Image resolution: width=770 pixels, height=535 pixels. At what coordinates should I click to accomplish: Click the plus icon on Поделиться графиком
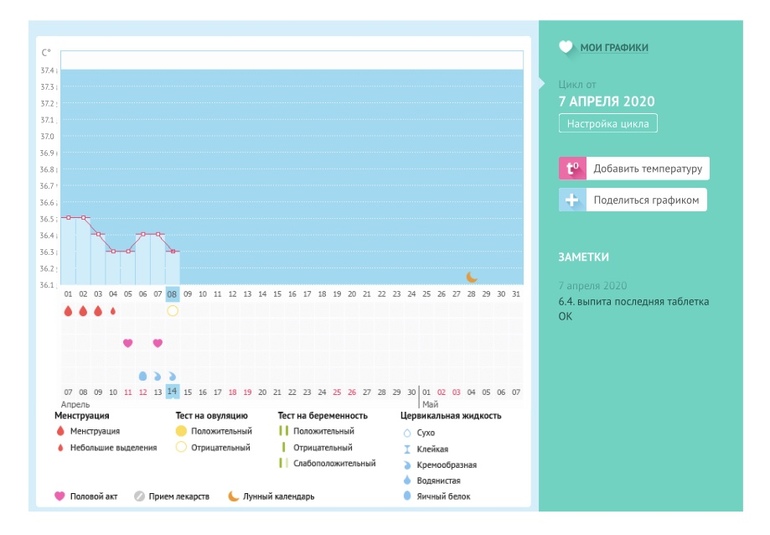coord(572,200)
